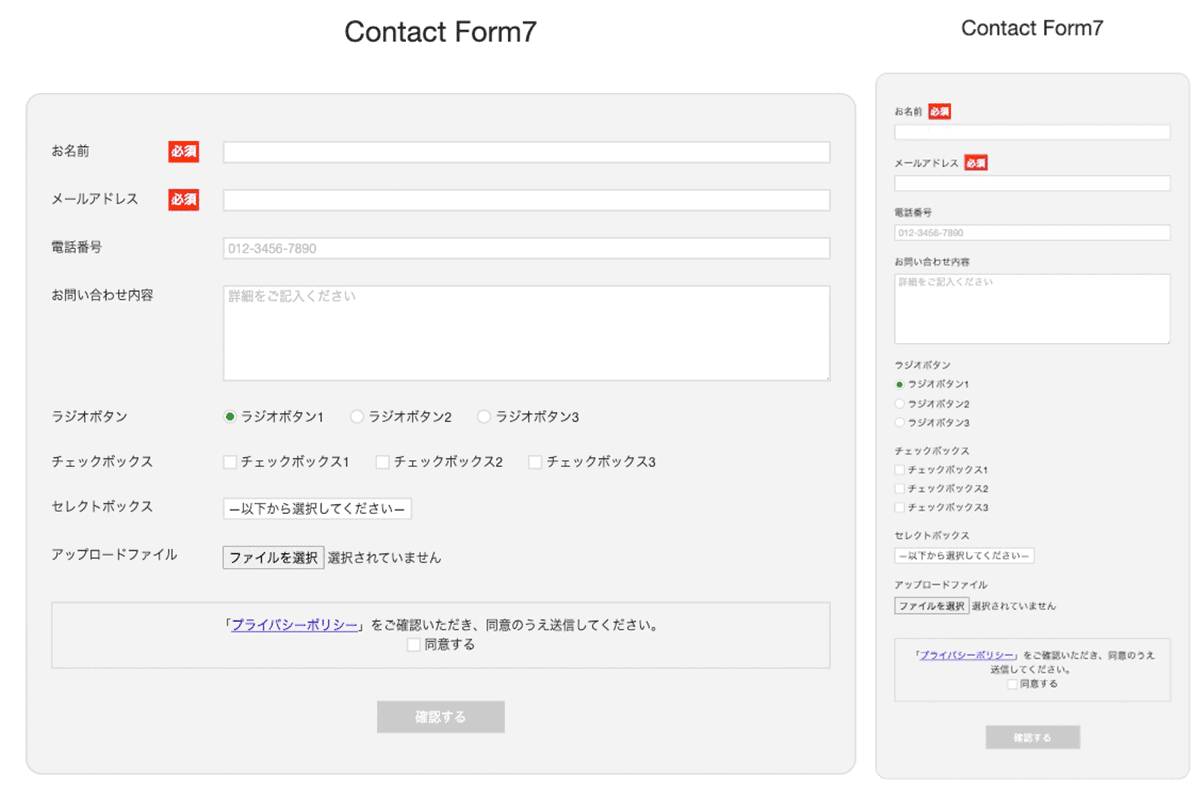Click the アップロードファイル label in the wide form
The height and width of the screenshot is (800, 1200).
(114, 554)
